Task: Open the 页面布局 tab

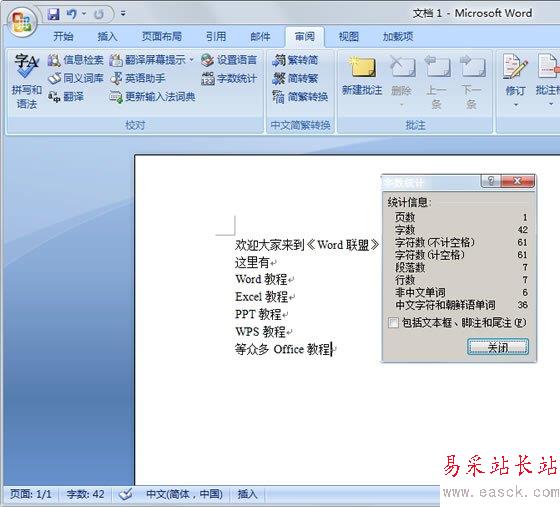Action: (161, 36)
